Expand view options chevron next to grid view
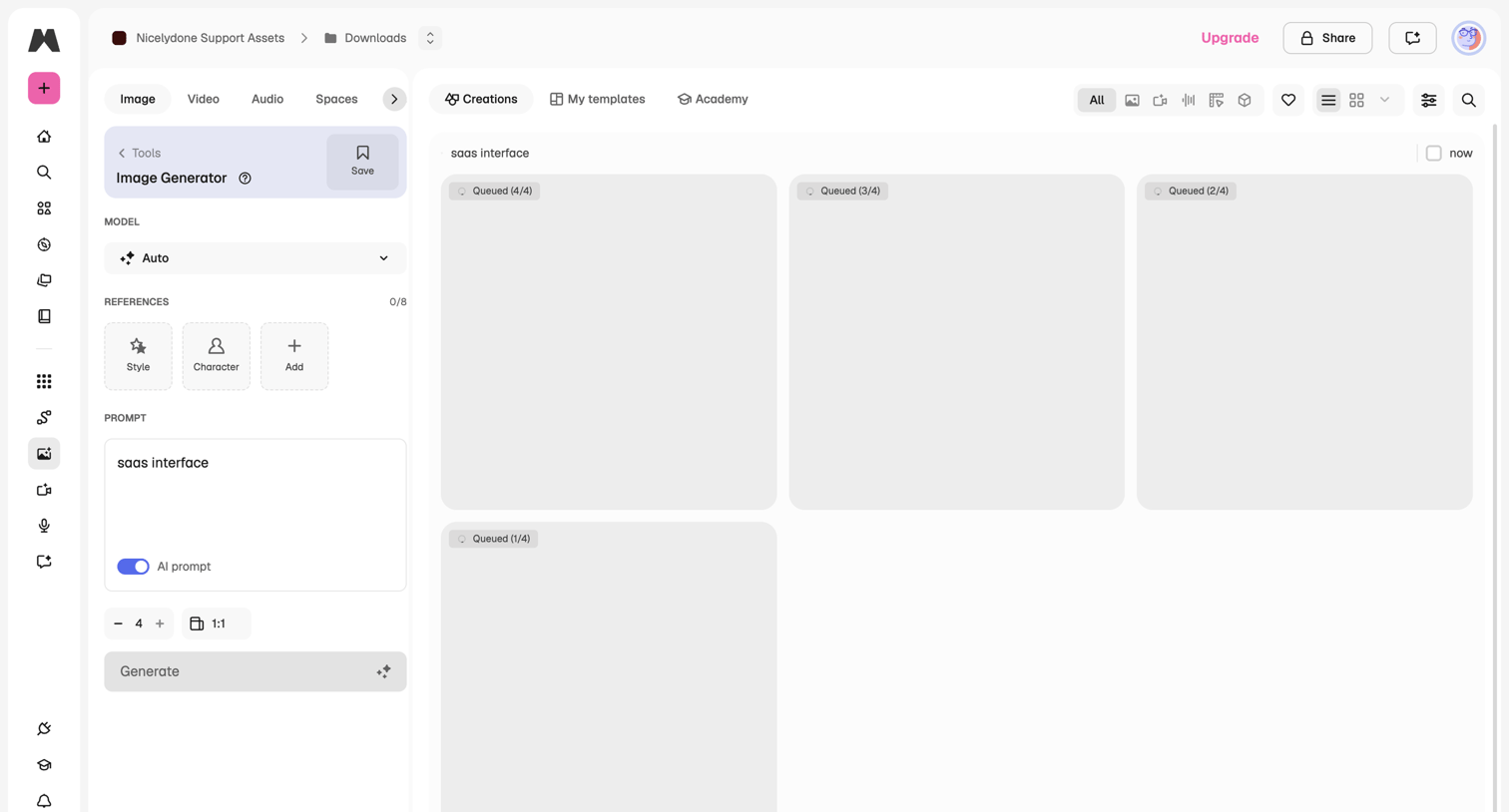The height and width of the screenshot is (812, 1509). coord(1384,100)
